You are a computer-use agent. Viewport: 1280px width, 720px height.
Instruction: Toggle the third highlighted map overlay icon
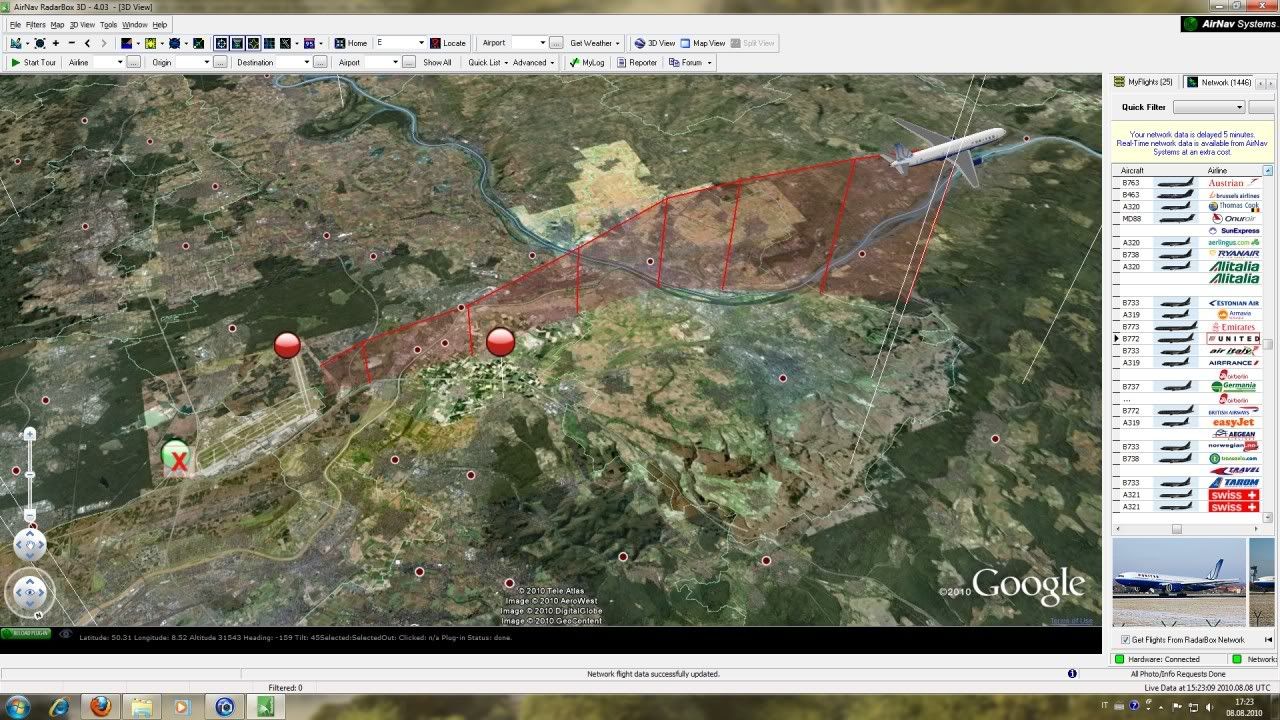(x=253, y=43)
